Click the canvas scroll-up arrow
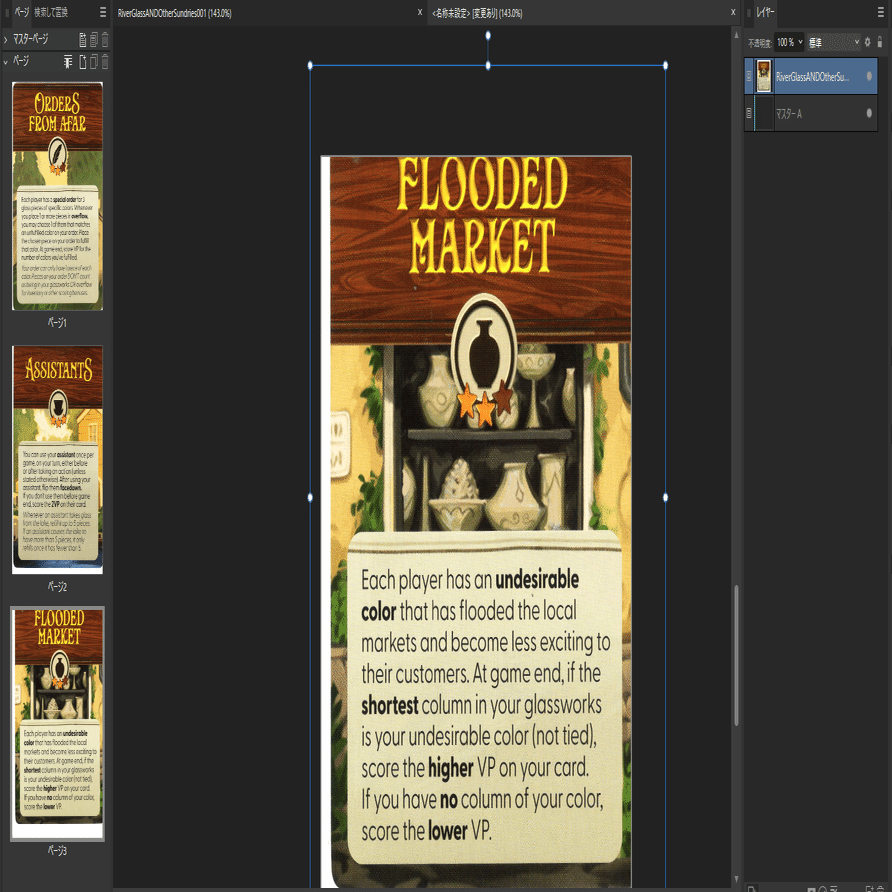The width and height of the screenshot is (892, 892). 736,35
